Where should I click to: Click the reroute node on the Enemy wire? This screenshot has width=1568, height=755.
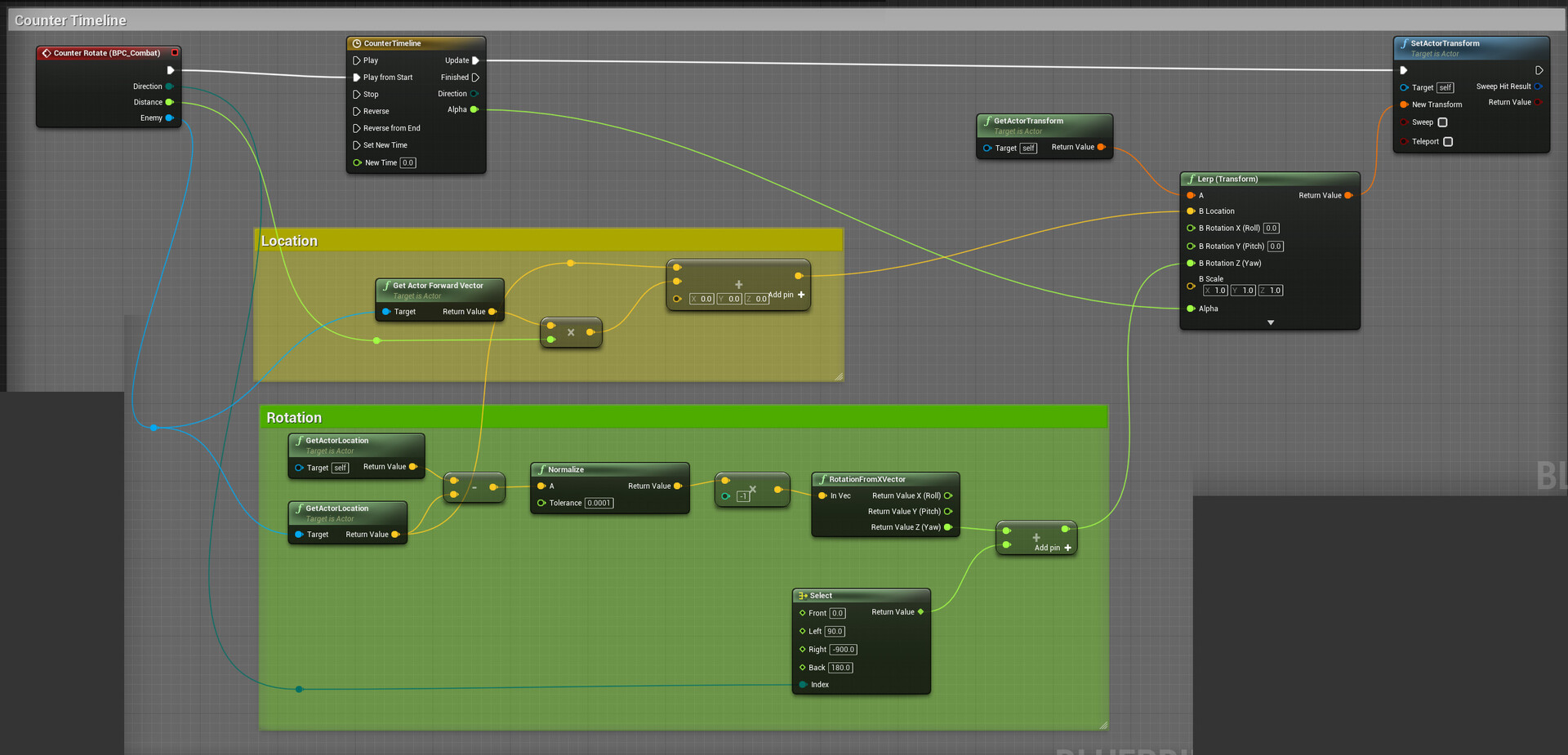[154, 428]
